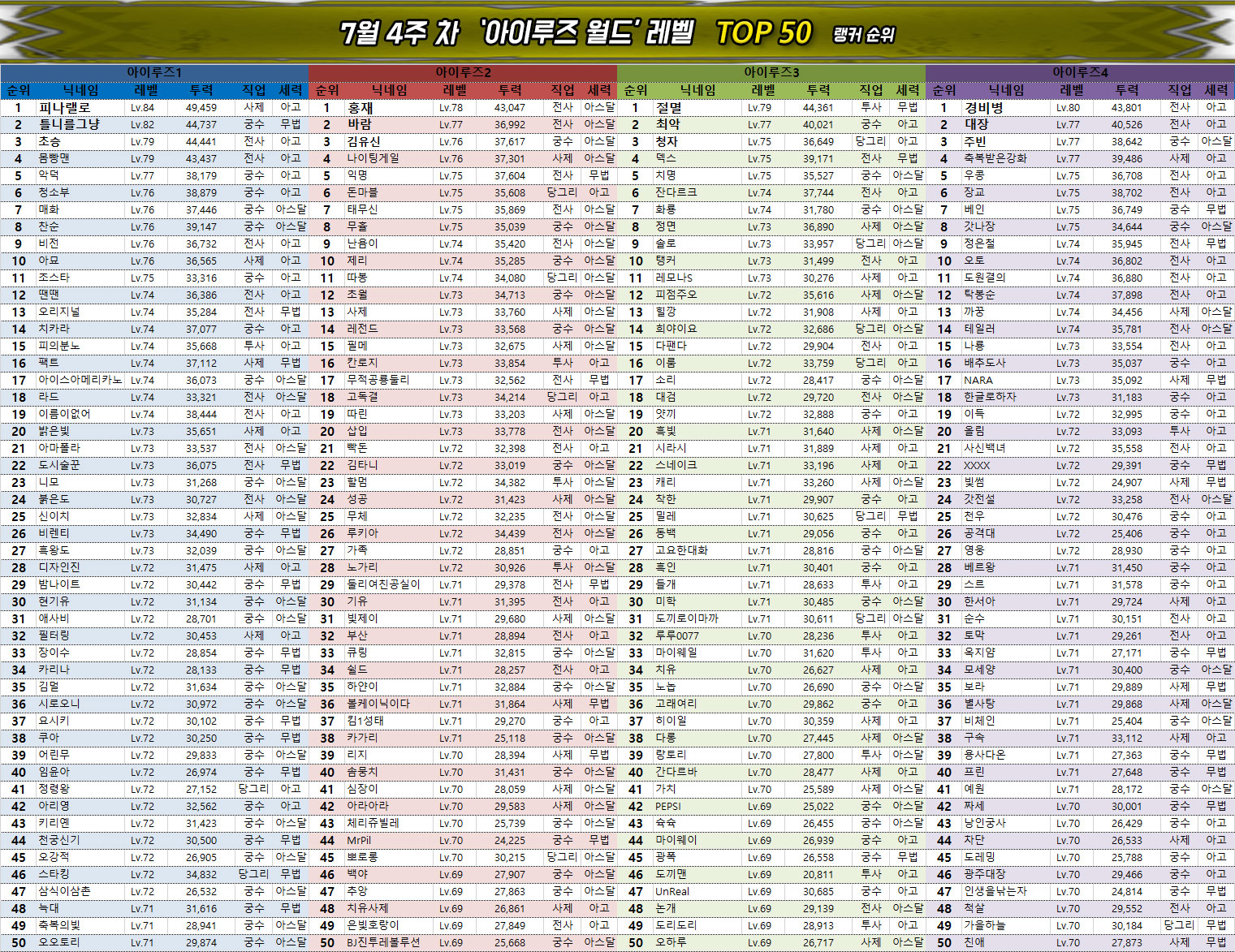The height and width of the screenshot is (952, 1235).
Task: Click nickname '홍재' ranked first in 아이루즈2
Action: click(x=361, y=107)
